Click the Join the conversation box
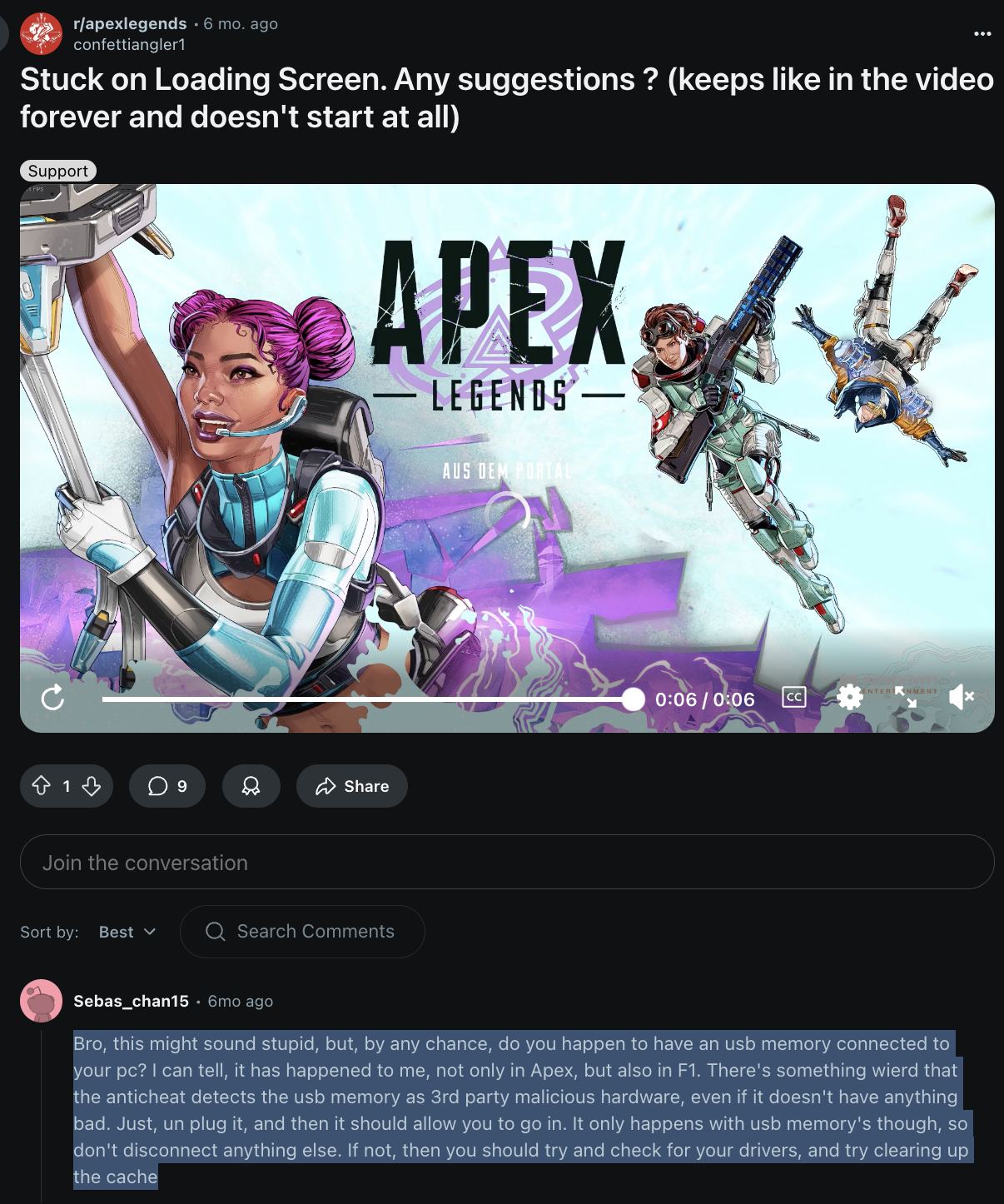The height and width of the screenshot is (1204, 1004). 507,862
